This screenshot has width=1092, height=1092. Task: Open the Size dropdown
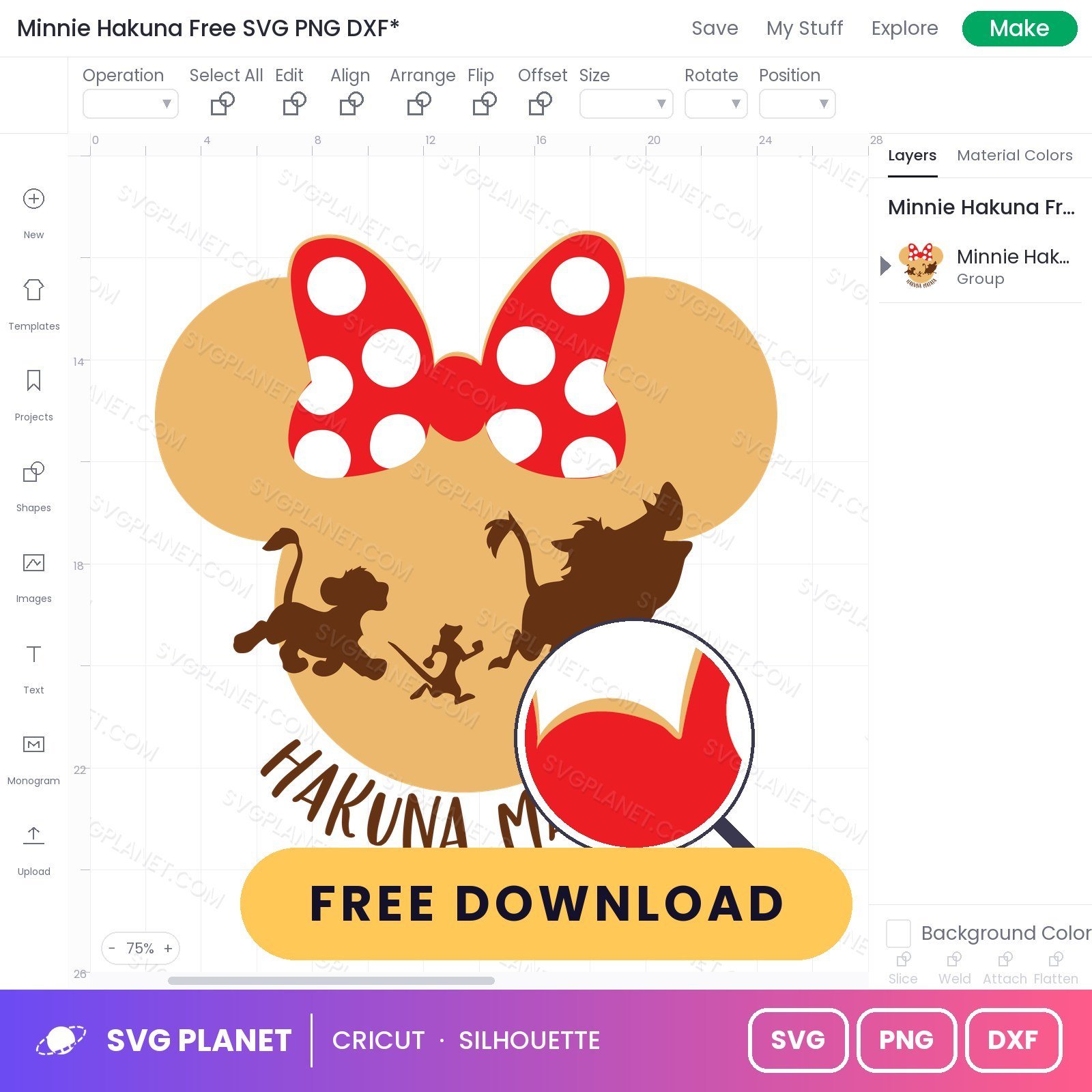626,104
